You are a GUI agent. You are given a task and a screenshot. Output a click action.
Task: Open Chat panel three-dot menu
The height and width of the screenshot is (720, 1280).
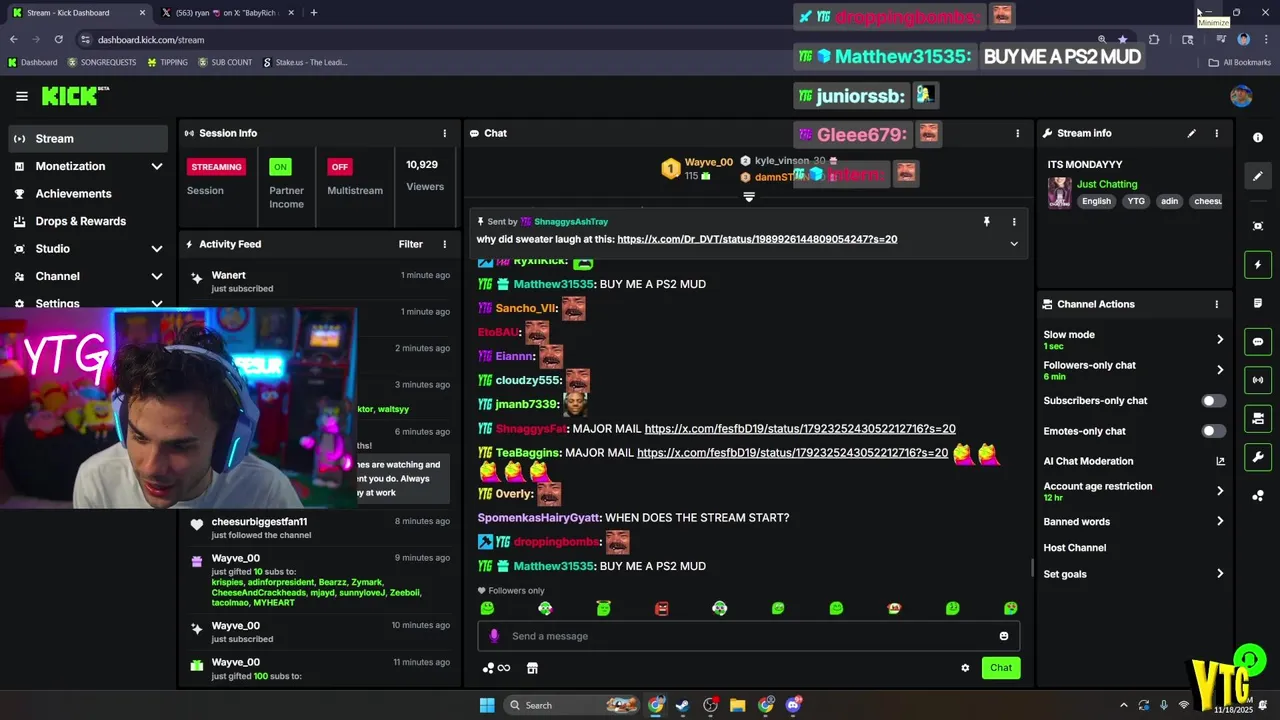coord(1018,133)
